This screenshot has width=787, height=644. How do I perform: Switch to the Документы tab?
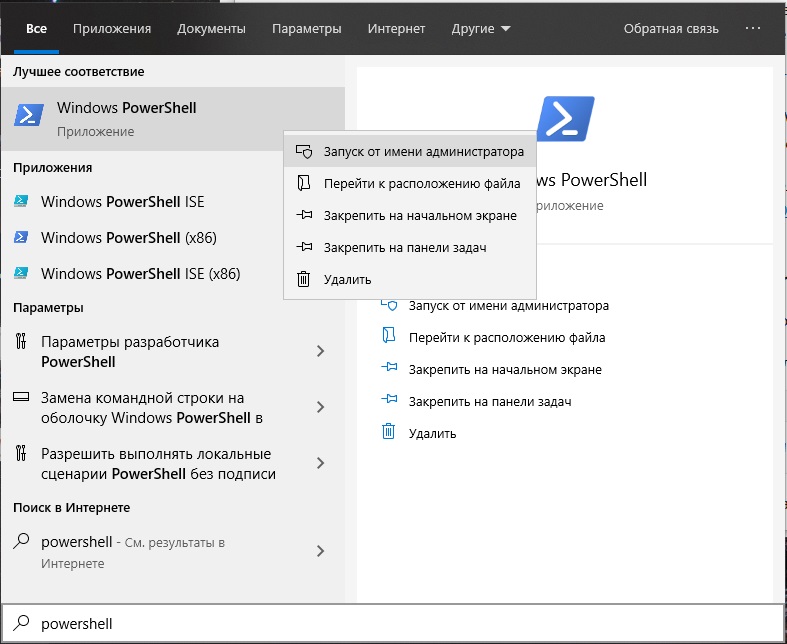point(211,29)
